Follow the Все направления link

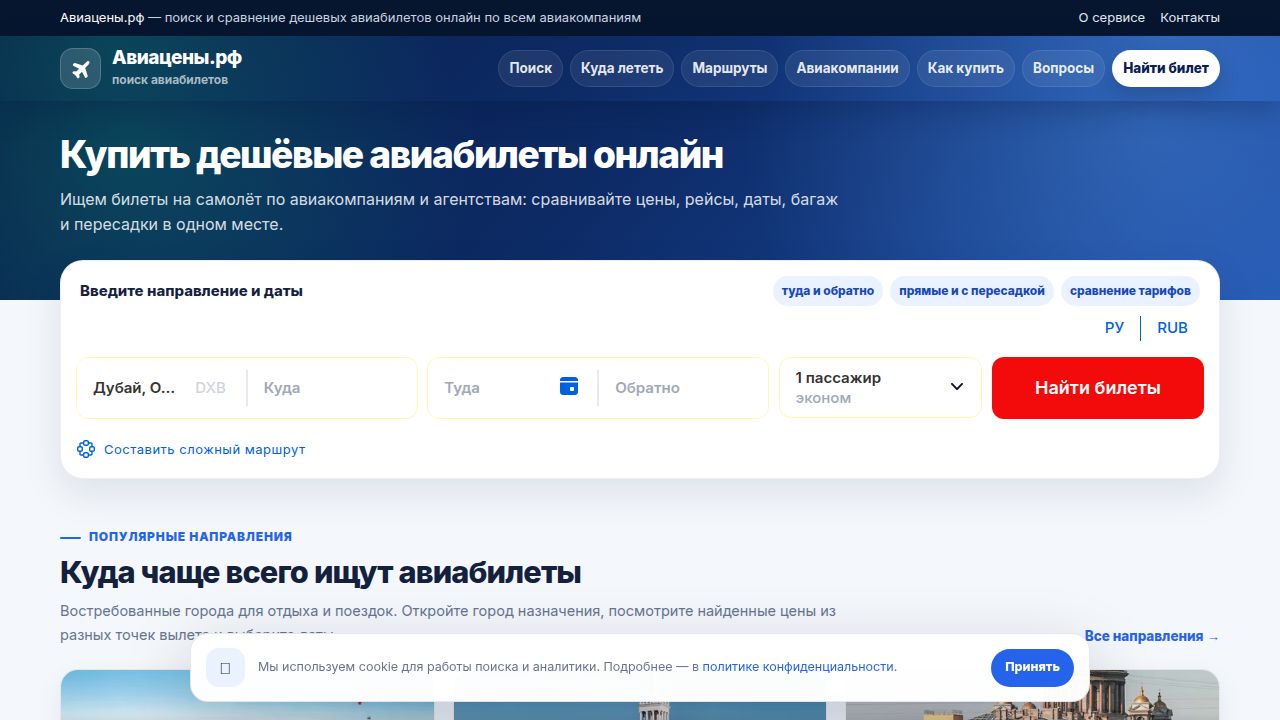point(1152,636)
